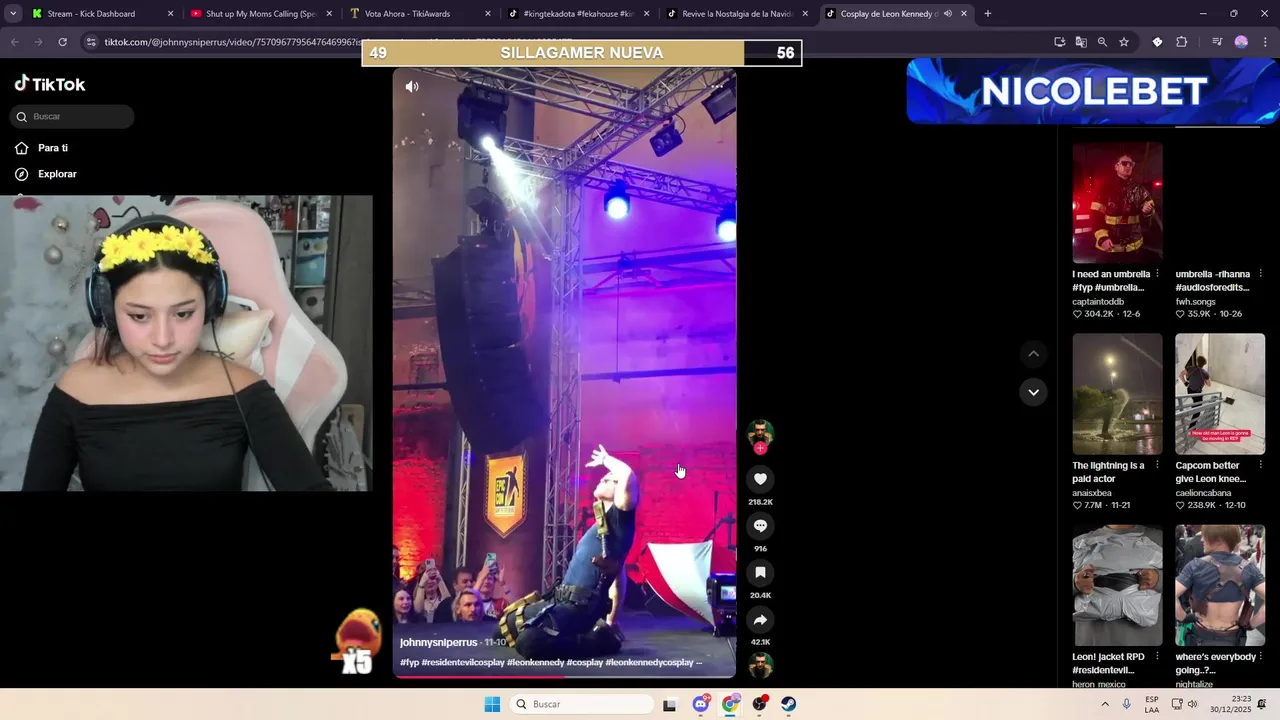Open johnnysniperrus profile link on video
The width and height of the screenshot is (1280, 720).
click(x=438, y=642)
